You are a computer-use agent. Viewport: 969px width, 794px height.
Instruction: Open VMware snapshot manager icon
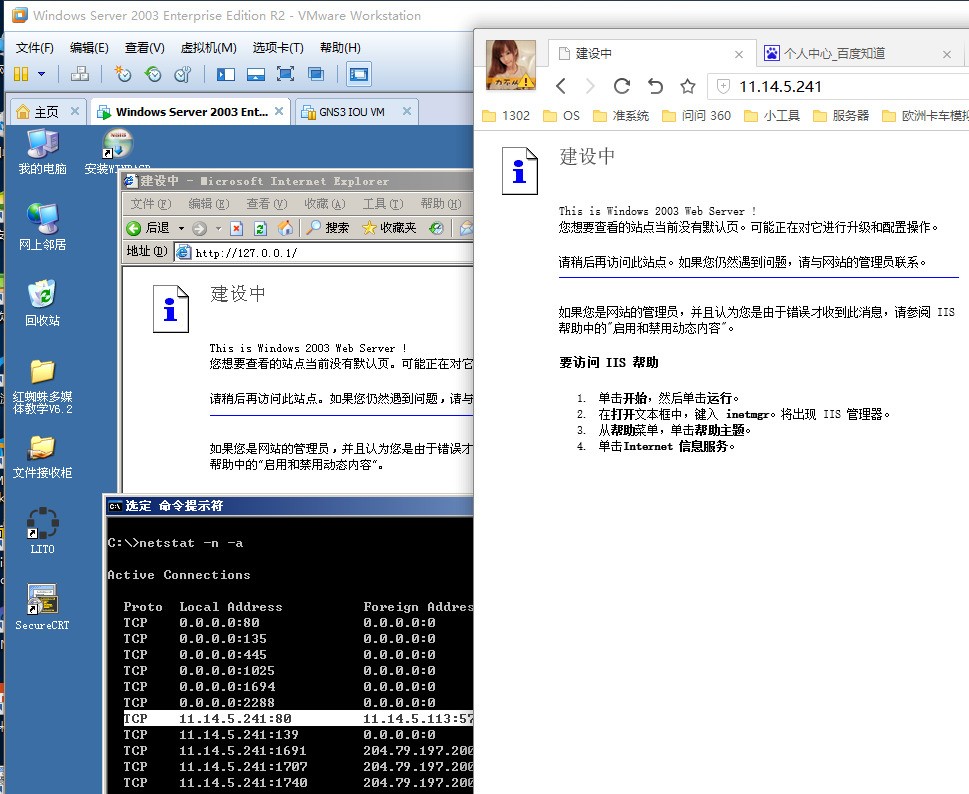(183, 74)
